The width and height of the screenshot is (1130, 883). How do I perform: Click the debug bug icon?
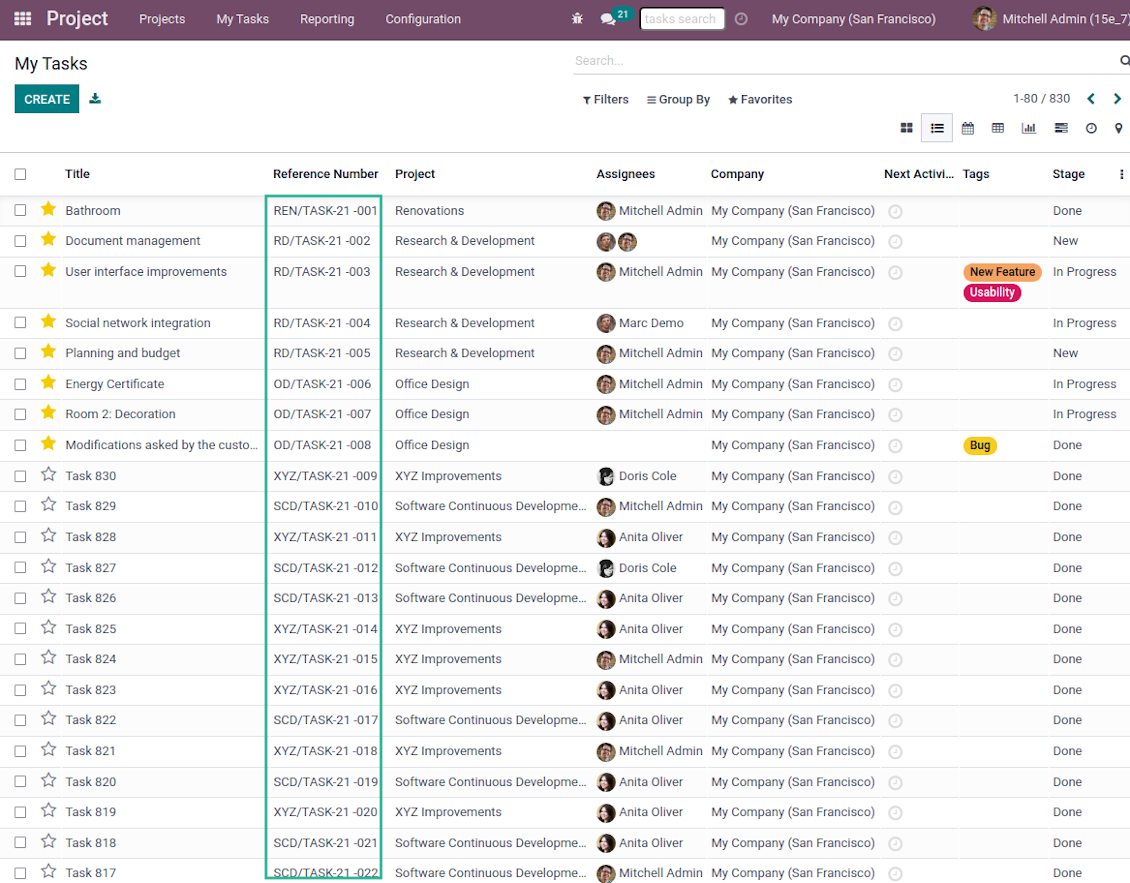coord(577,19)
